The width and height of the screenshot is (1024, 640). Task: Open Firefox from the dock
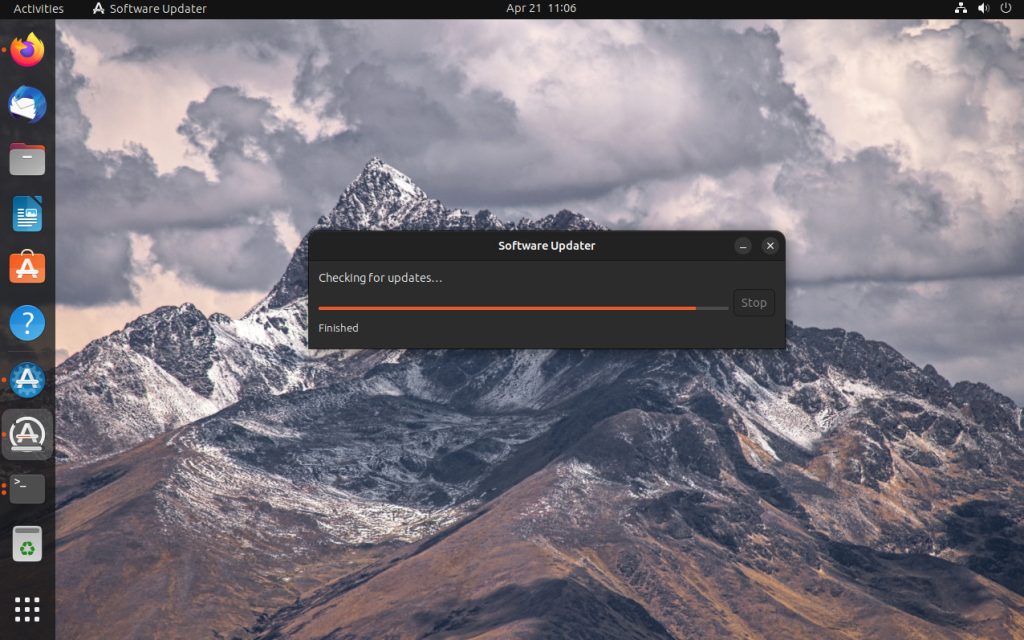point(27,50)
